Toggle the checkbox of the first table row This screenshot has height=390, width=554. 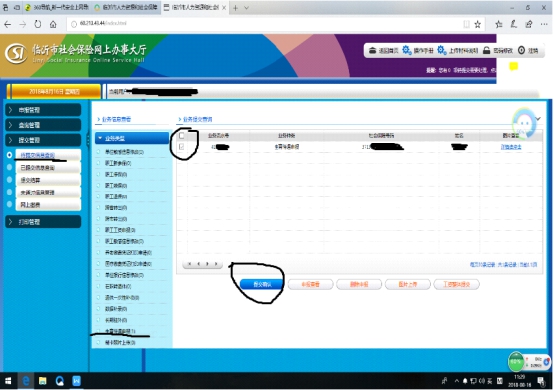pyautogui.click(x=182, y=147)
